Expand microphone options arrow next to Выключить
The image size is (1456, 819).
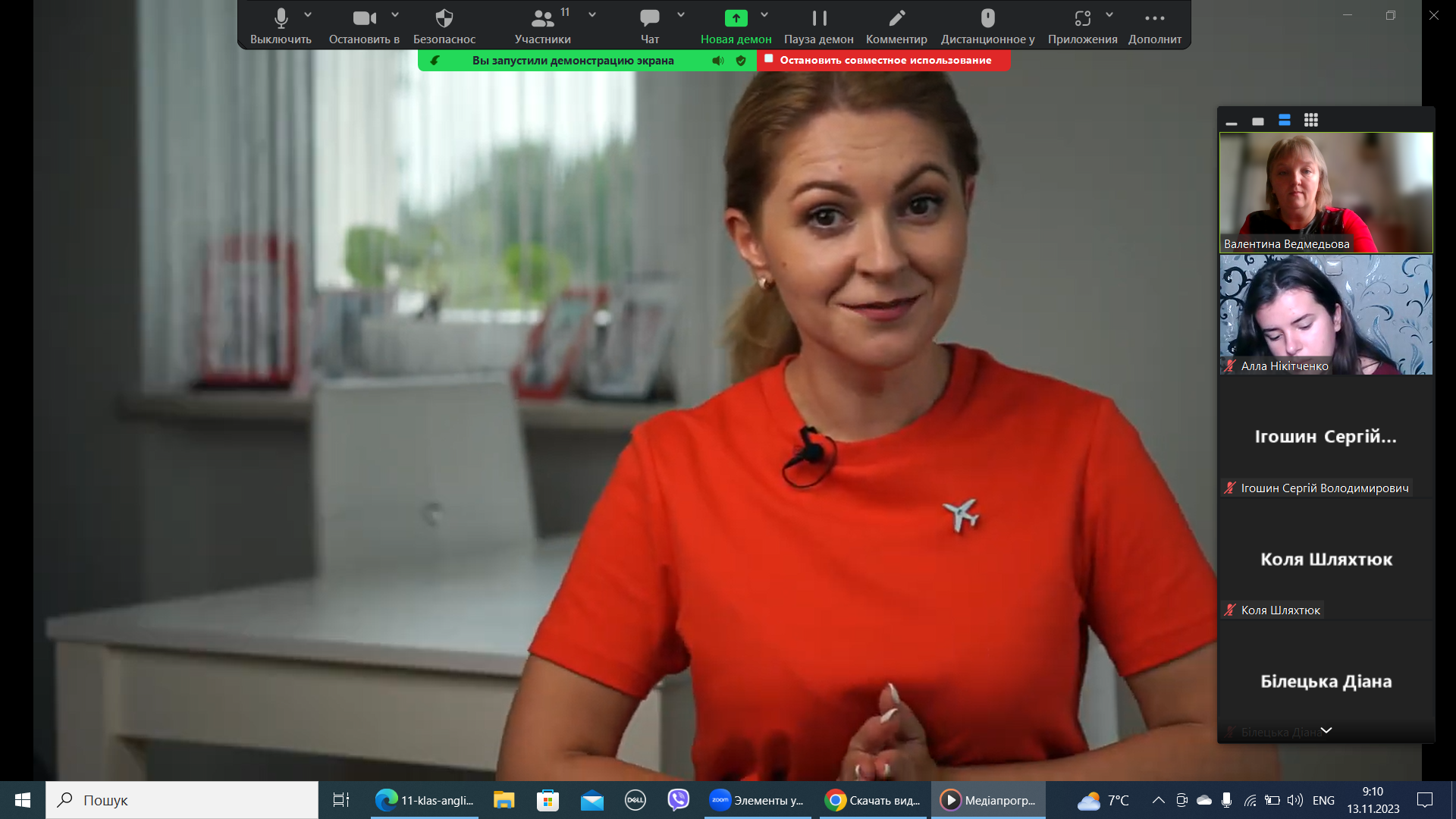pyautogui.click(x=308, y=14)
